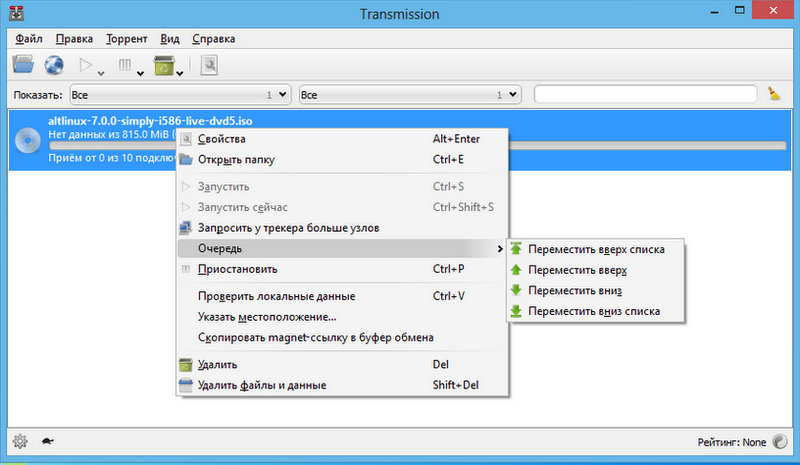The height and width of the screenshot is (465, 800).
Task: Choose Открыть папку in context menu
Action: tap(342, 160)
